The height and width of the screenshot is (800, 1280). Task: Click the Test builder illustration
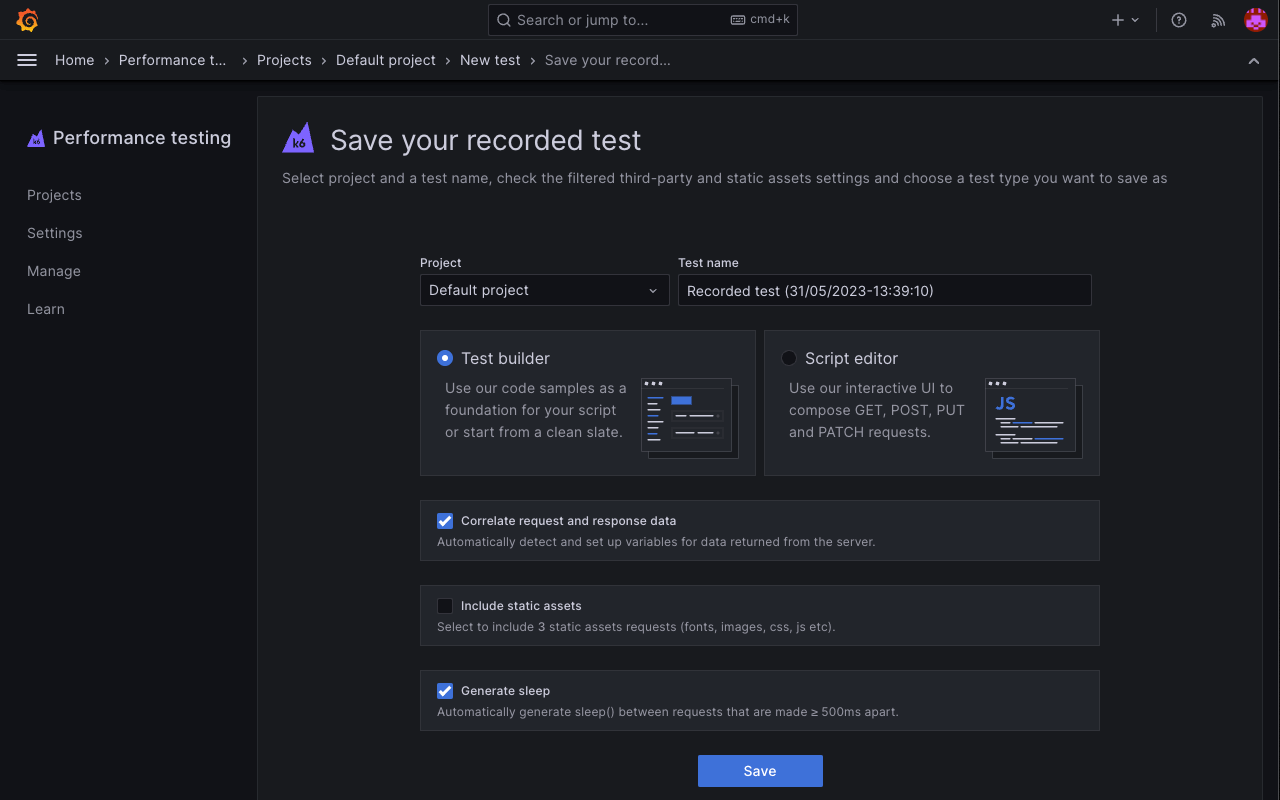[689, 418]
